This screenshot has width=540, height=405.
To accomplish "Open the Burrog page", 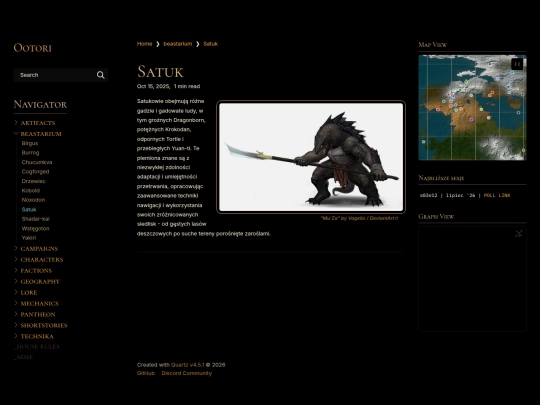I will [30, 153].
